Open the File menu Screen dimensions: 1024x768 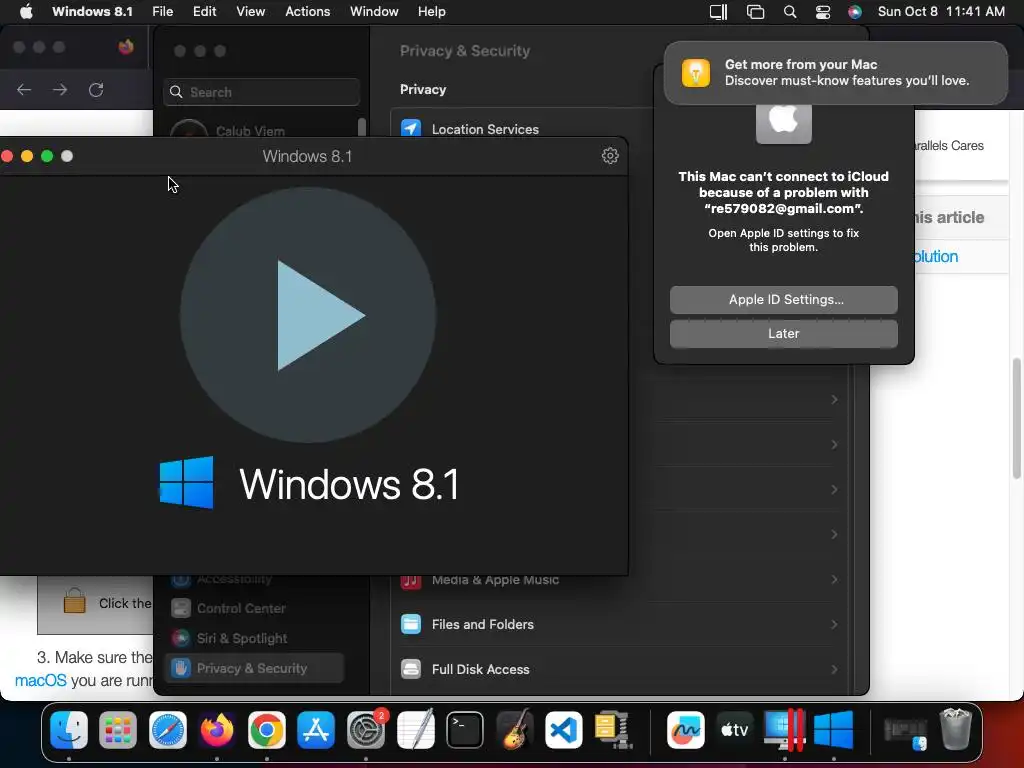pos(163,12)
